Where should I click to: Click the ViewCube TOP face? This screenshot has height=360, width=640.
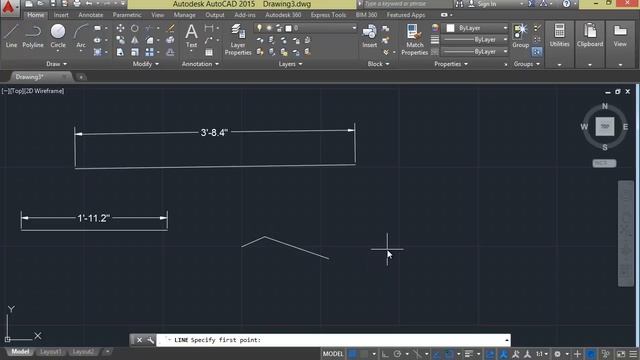tap(605, 127)
